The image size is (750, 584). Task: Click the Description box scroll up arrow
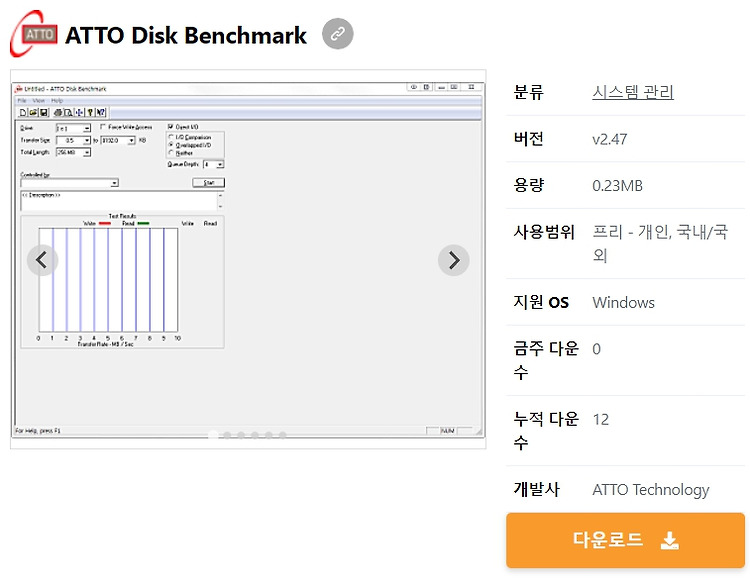tap(221, 195)
